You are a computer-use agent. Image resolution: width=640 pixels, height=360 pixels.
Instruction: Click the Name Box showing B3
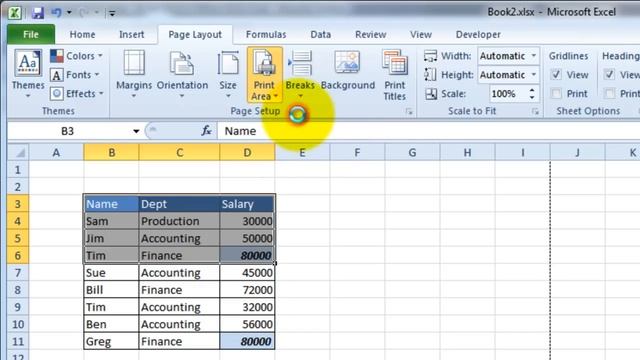pyautogui.click(x=68, y=131)
